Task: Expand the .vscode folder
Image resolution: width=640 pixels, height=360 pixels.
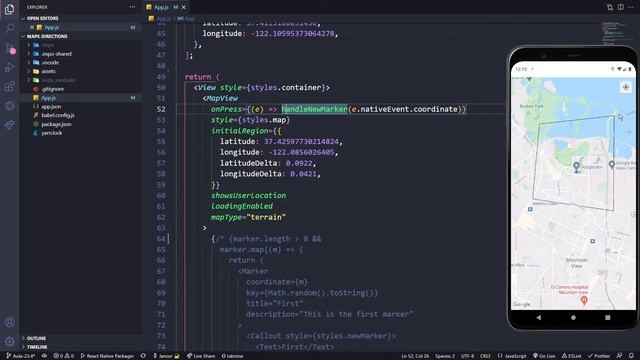Action: [81, 62]
